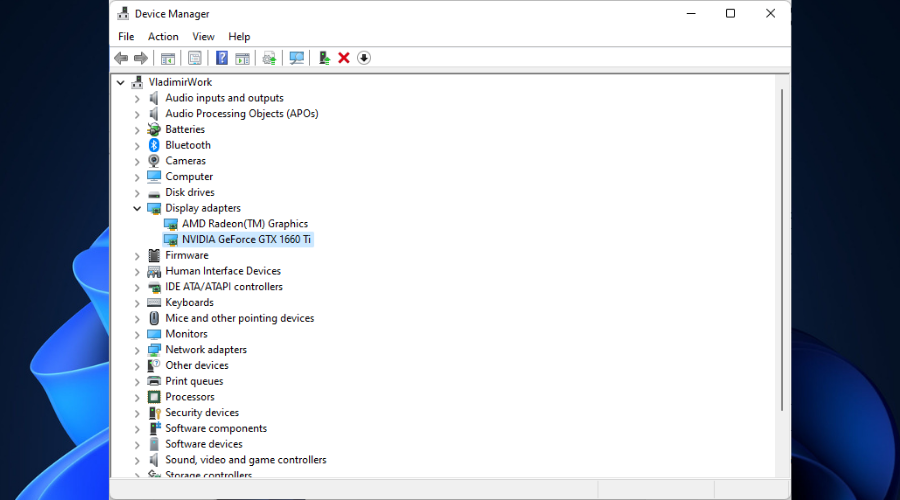Image resolution: width=900 pixels, height=500 pixels.
Task: Expand Audio inputs and outputs
Action: tap(137, 99)
